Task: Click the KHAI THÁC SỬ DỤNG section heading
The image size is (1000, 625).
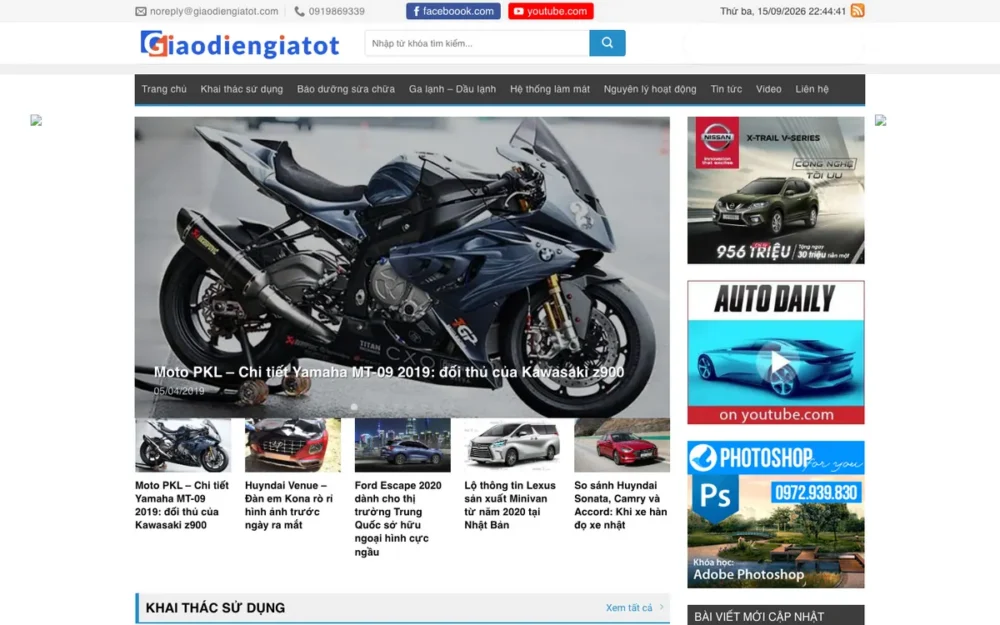Action: pyautogui.click(x=216, y=608)
